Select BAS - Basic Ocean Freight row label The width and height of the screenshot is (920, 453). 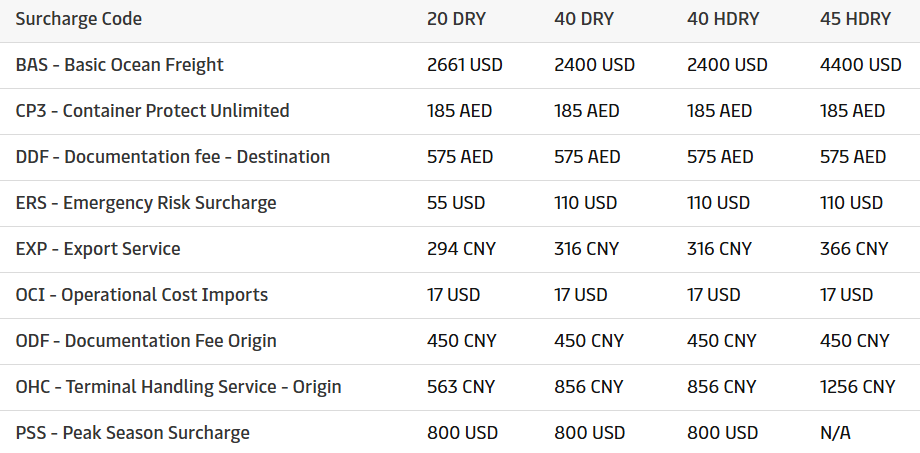120,65
